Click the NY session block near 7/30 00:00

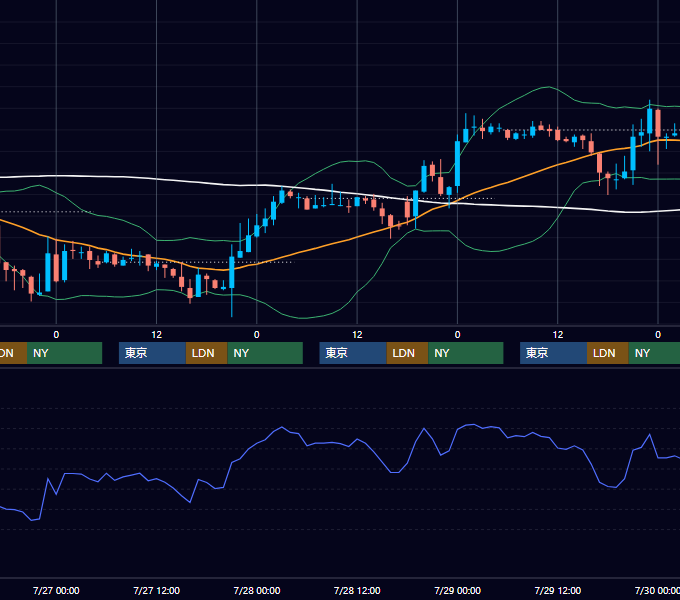coord(654,353)
